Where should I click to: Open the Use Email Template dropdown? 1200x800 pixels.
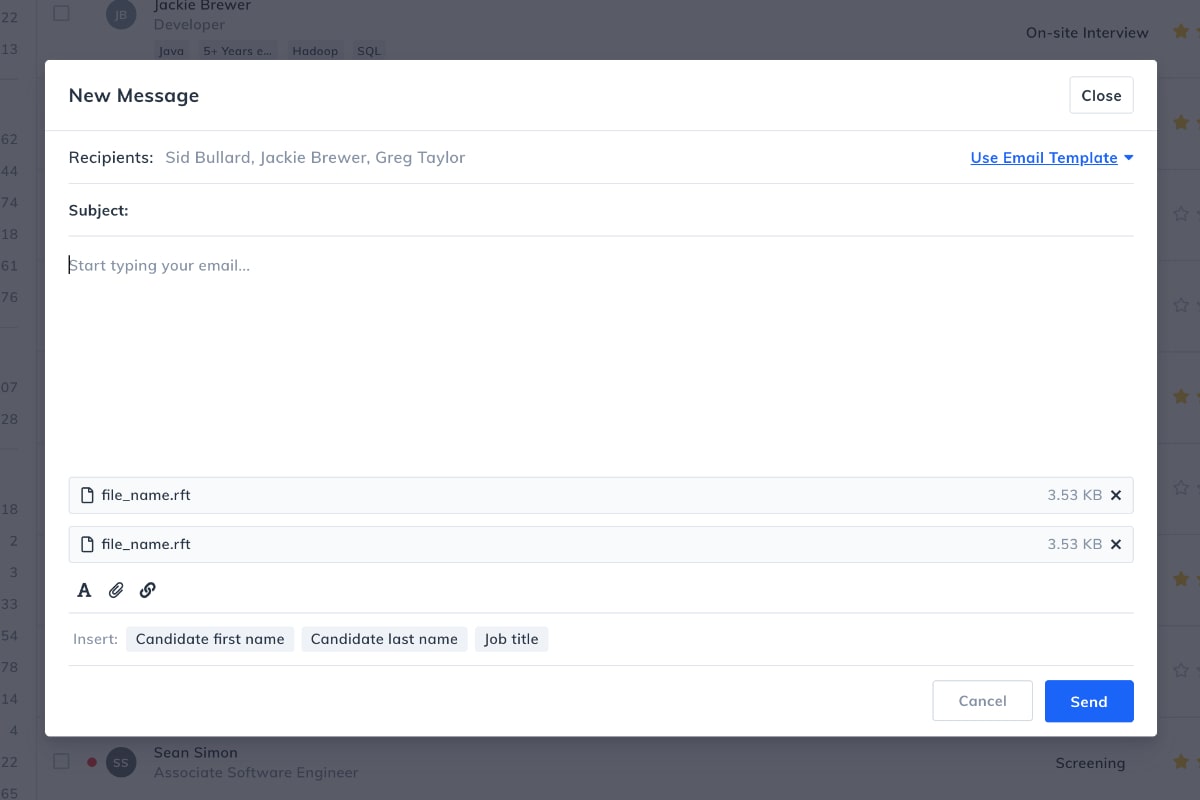coord(1043,157)
